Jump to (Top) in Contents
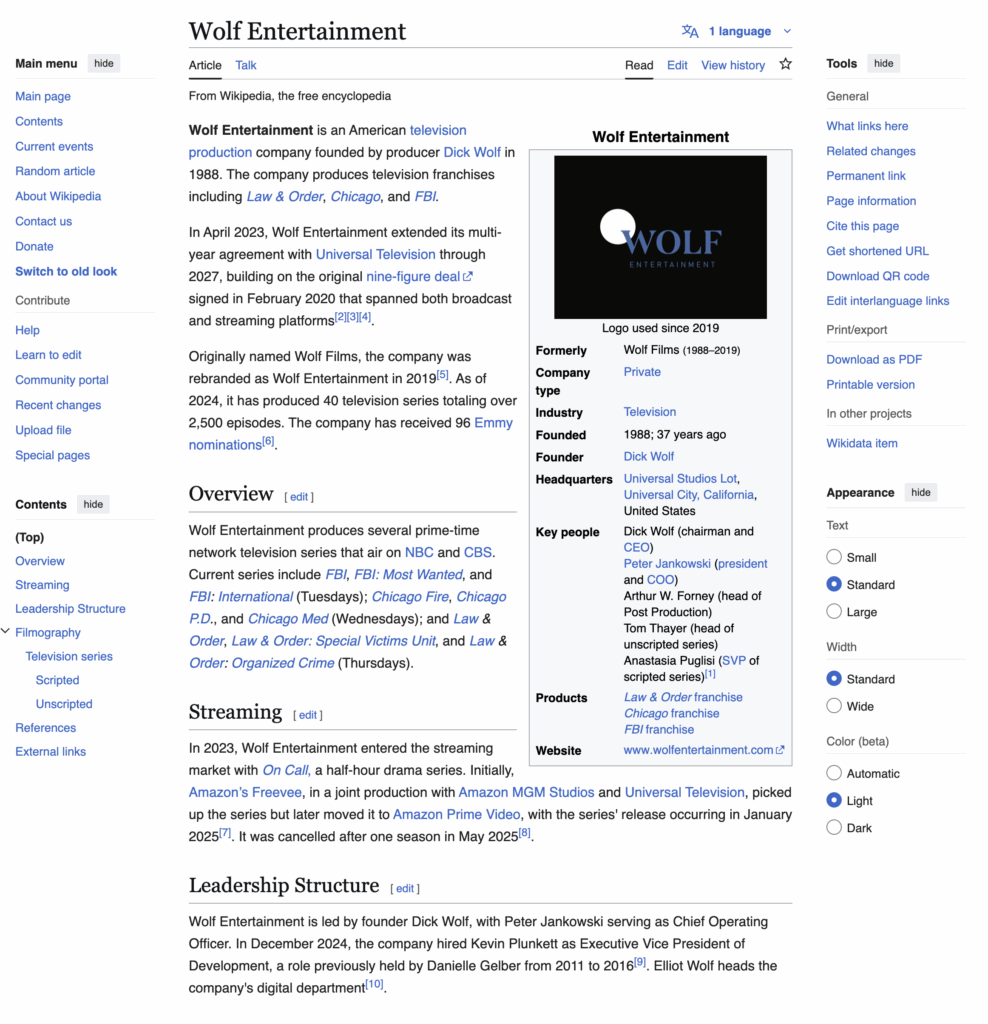 coord(30,537)
